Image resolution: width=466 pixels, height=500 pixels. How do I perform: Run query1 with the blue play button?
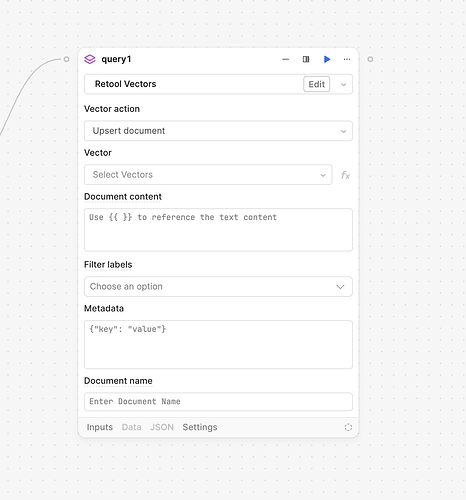coord(327,59)
